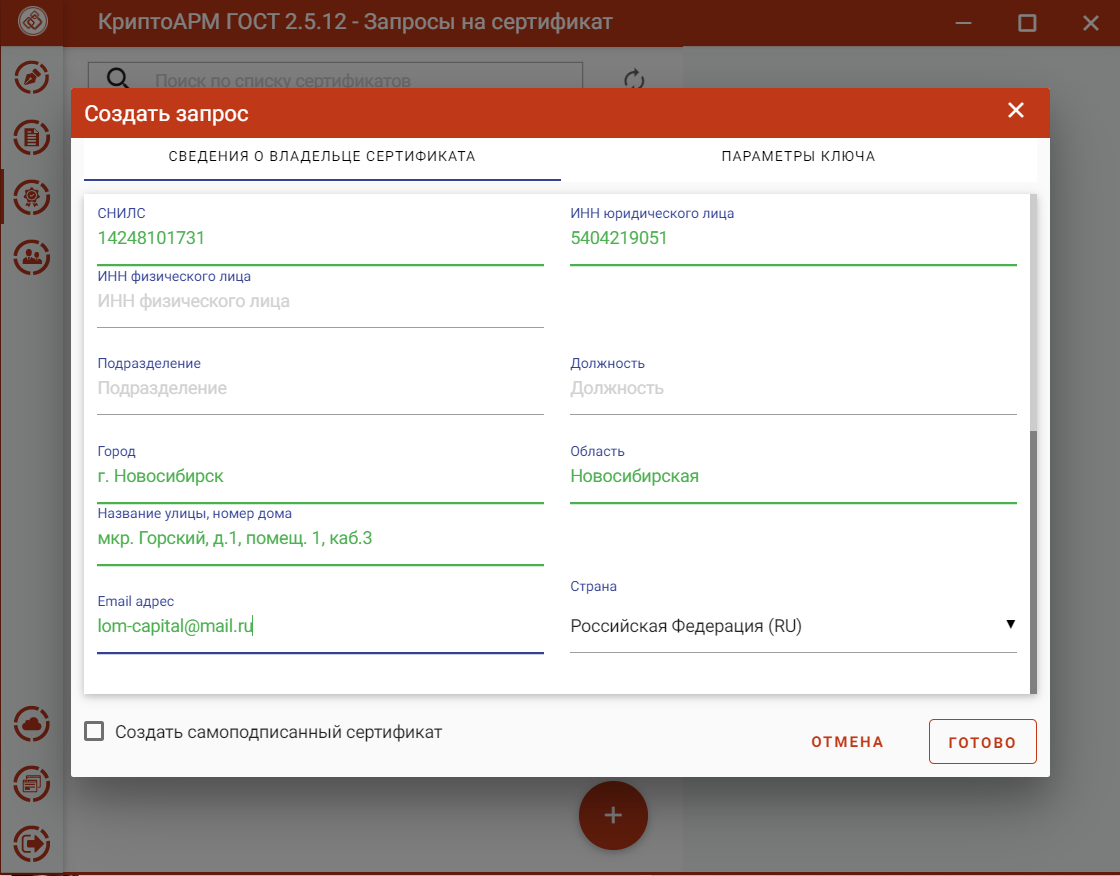1120x876 pixels.
Task: Click the CryptoARM logo icon
Action: 33,21
